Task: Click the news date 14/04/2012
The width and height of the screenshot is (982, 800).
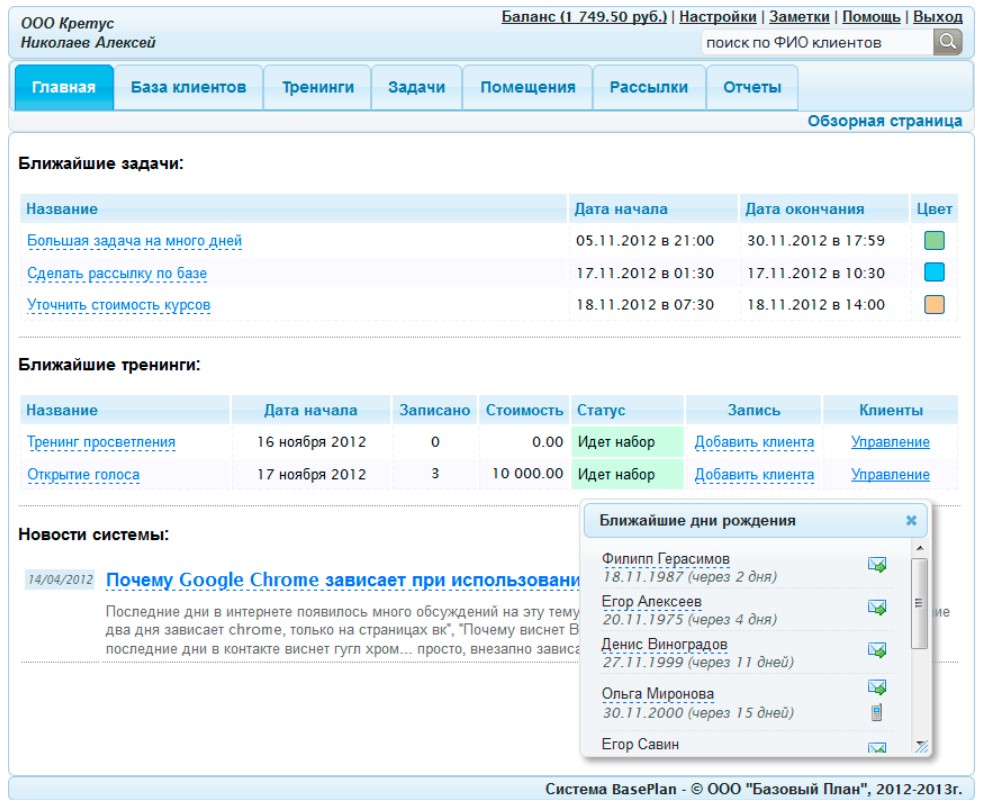Action: point(60,579)
